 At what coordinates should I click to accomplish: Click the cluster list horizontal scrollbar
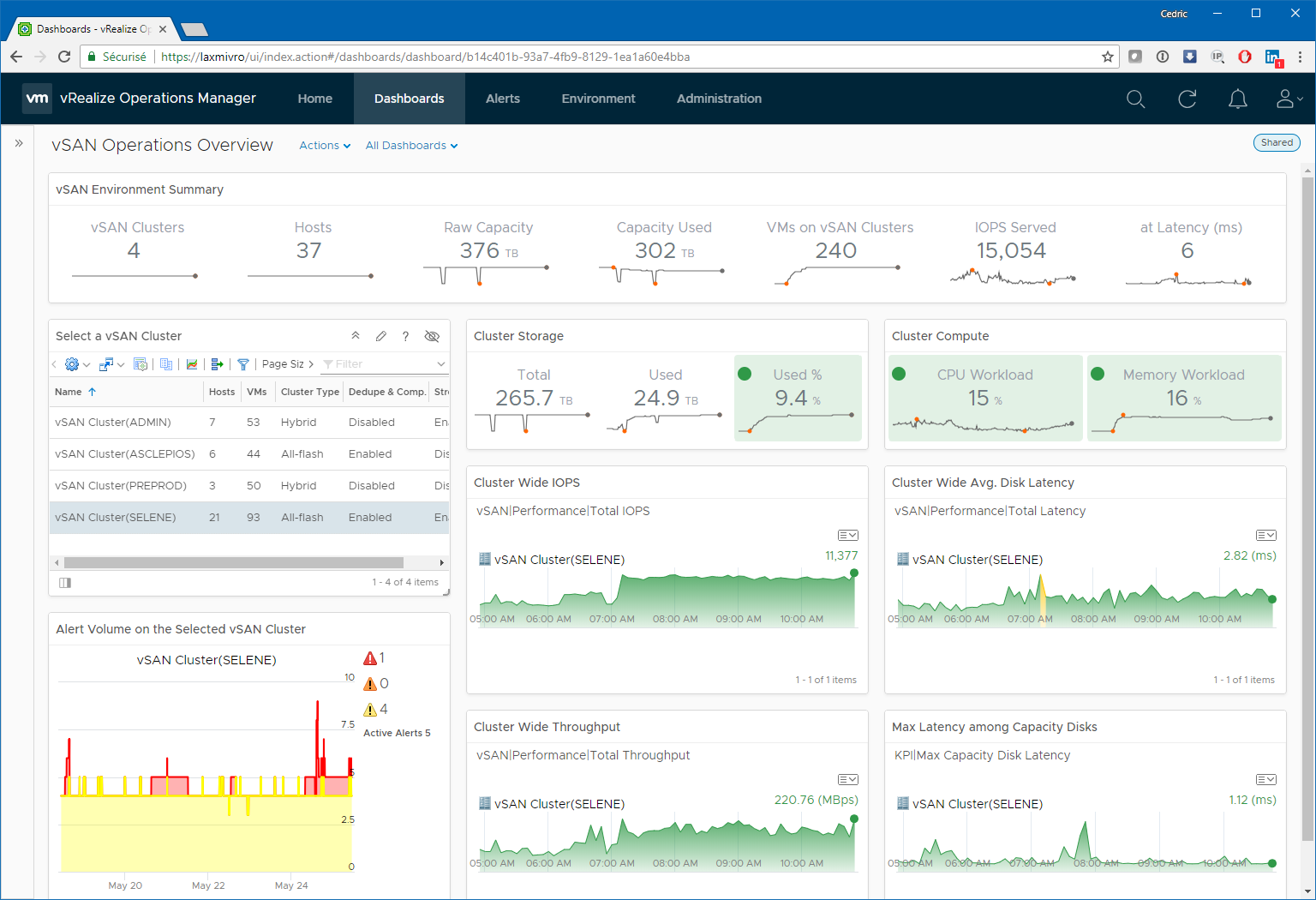pos(234,563)
